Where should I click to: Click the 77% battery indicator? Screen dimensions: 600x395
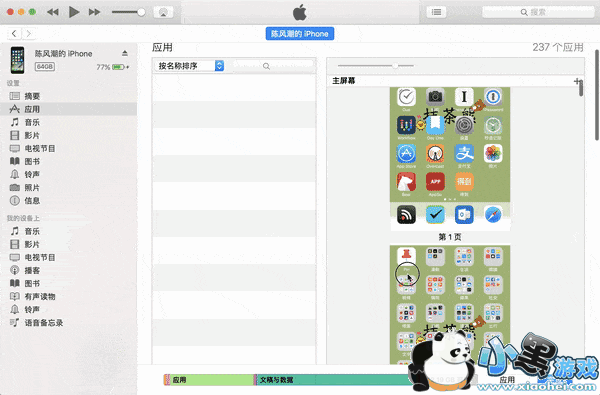[112, 67]
